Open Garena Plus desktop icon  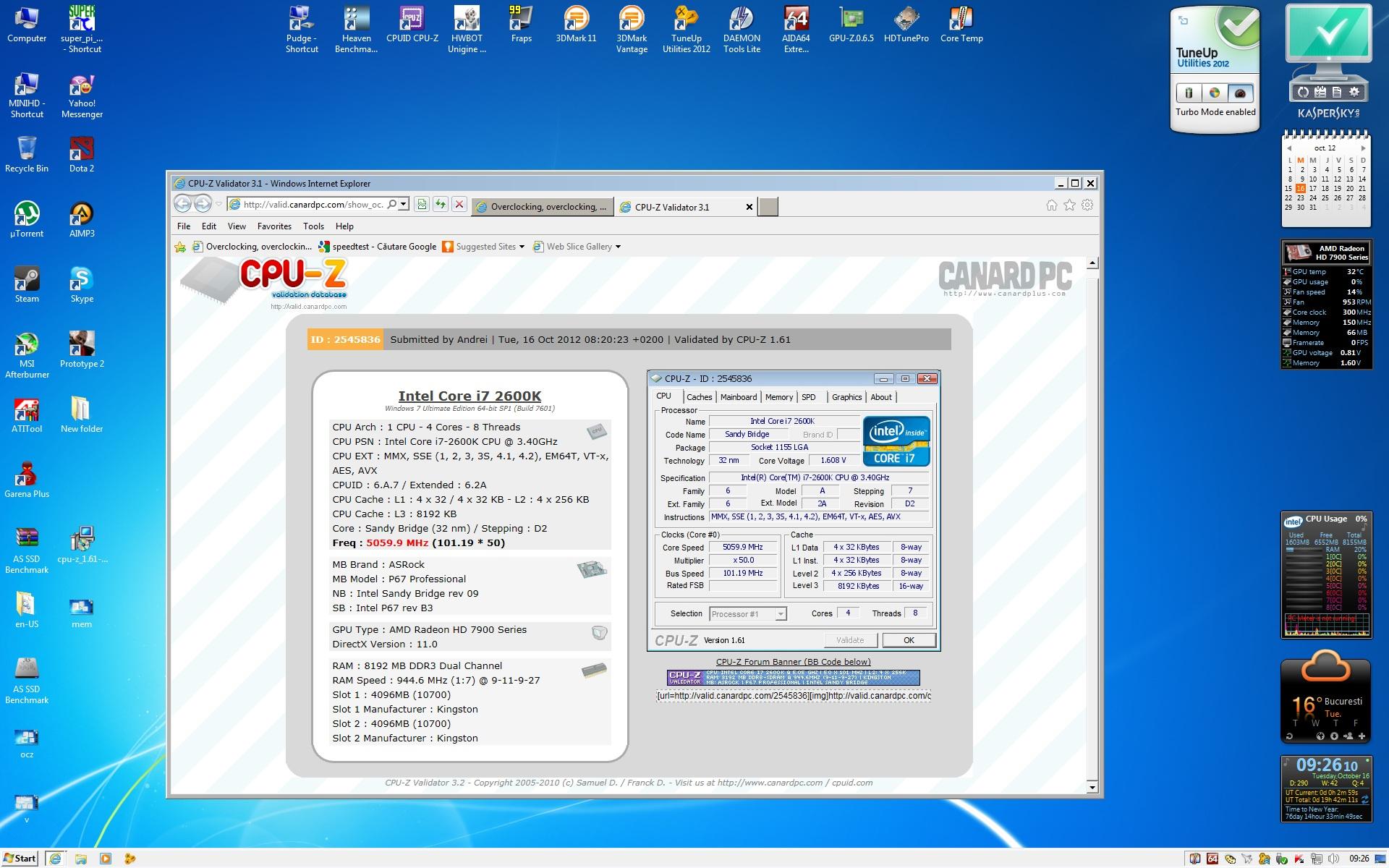27,480
